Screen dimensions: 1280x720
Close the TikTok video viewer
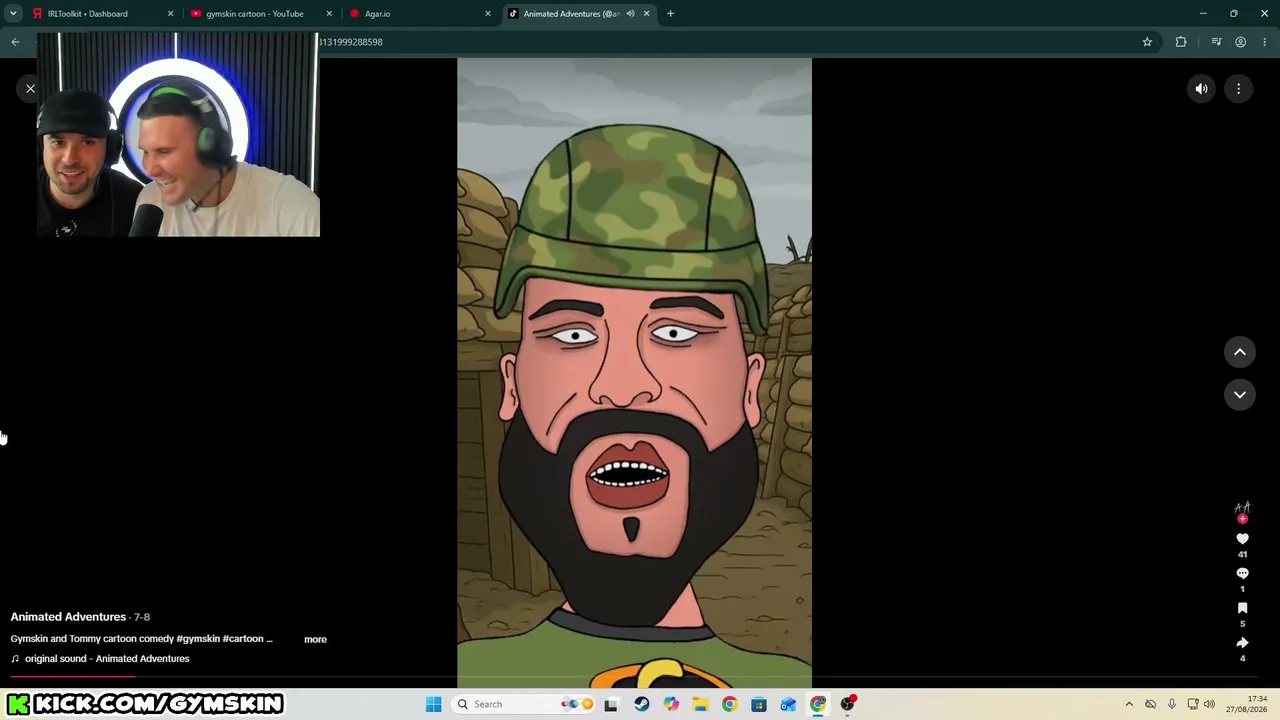[30, 89]
